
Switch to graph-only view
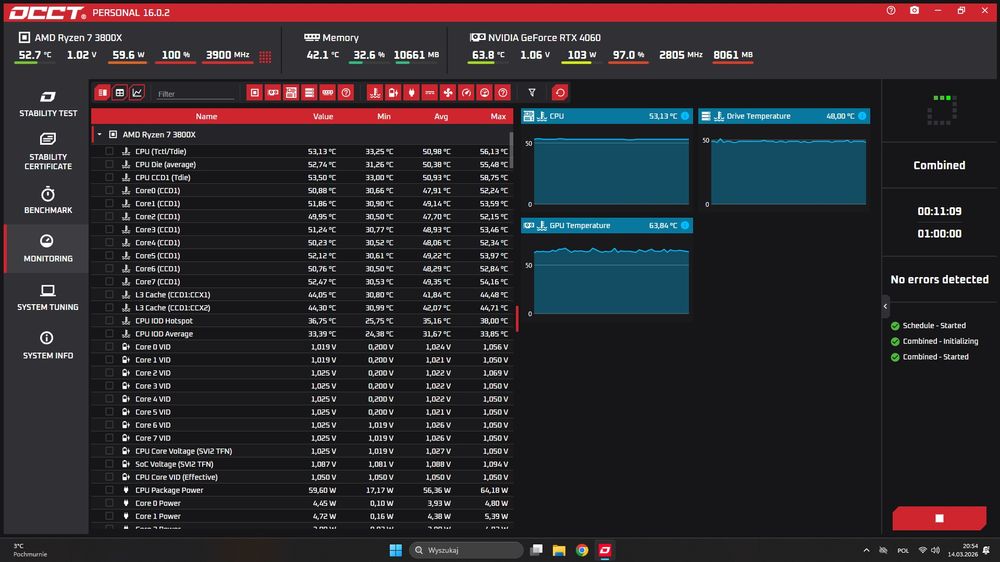[x=136, y=93]
